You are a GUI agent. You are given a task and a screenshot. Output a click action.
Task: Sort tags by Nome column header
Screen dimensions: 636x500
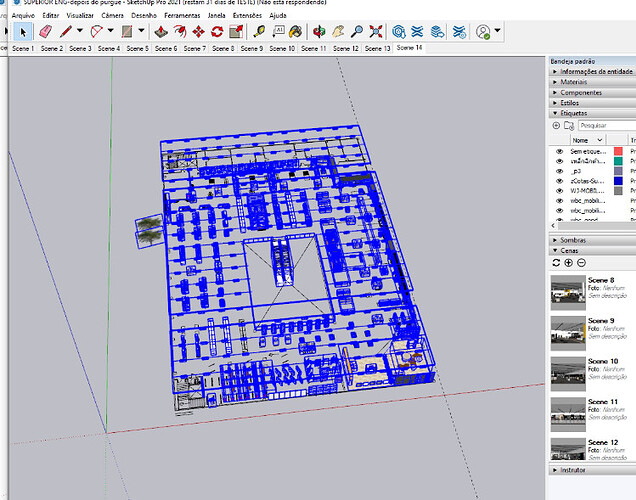point(587,140)
